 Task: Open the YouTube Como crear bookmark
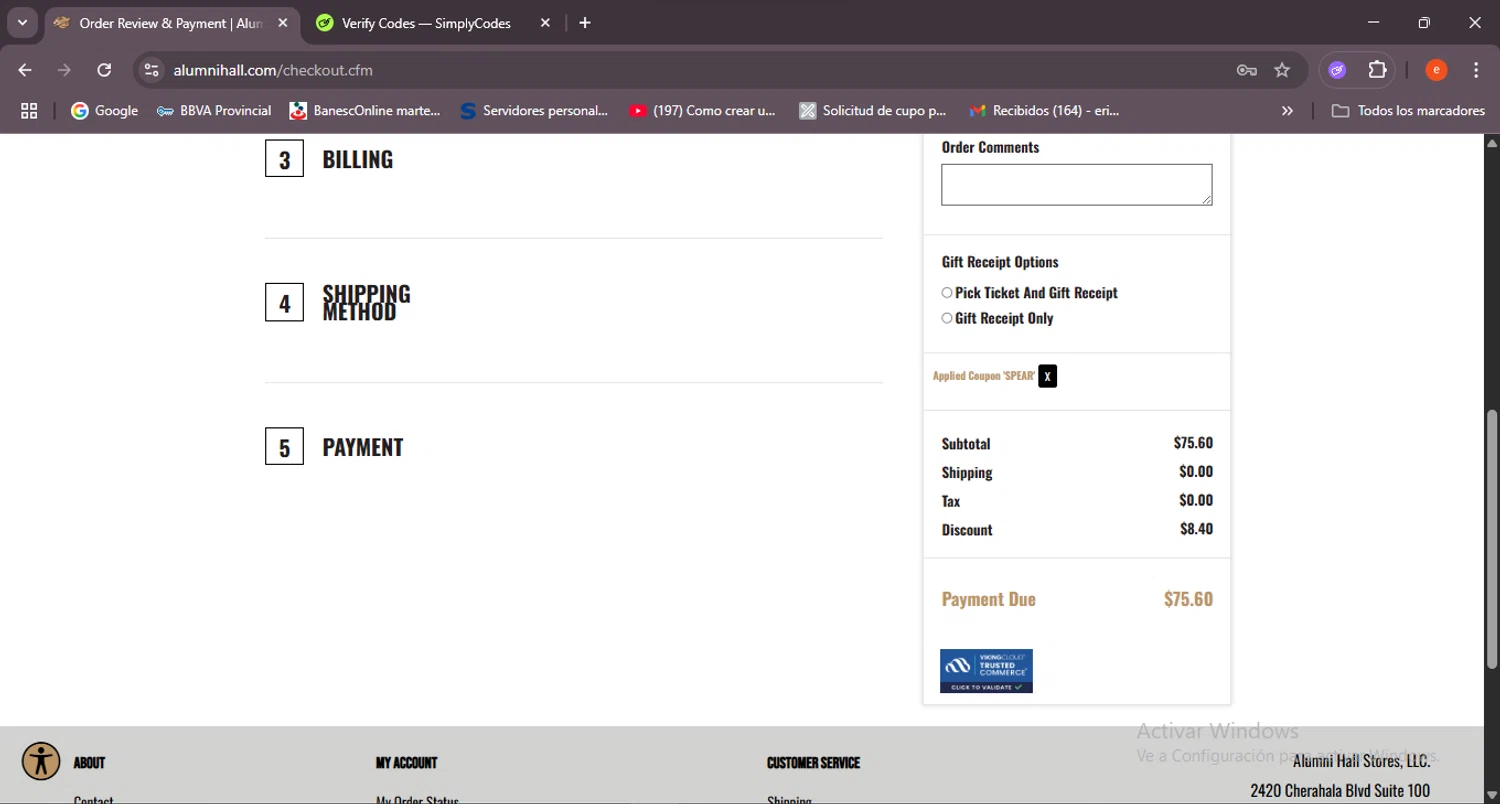click(x=702, y=111)
